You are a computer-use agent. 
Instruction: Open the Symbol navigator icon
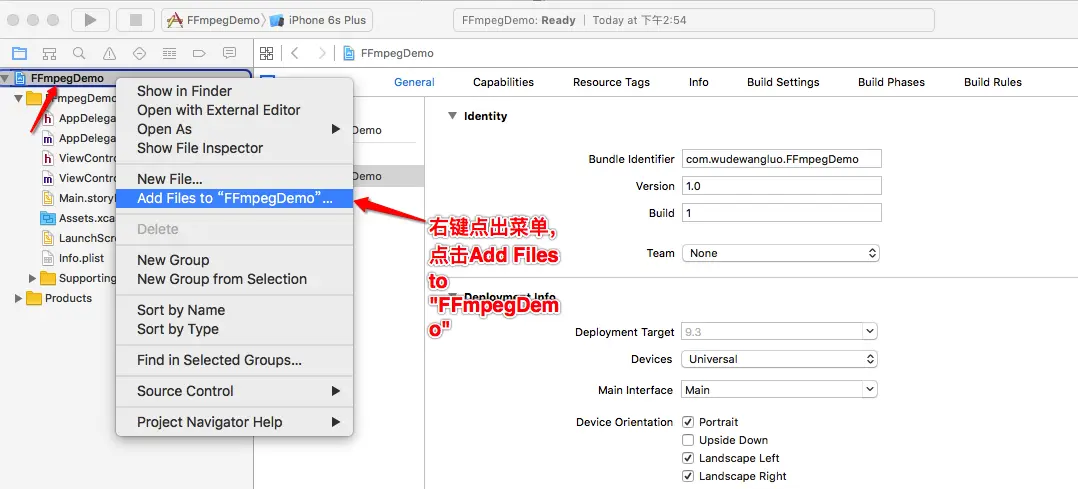pos(50,53)
